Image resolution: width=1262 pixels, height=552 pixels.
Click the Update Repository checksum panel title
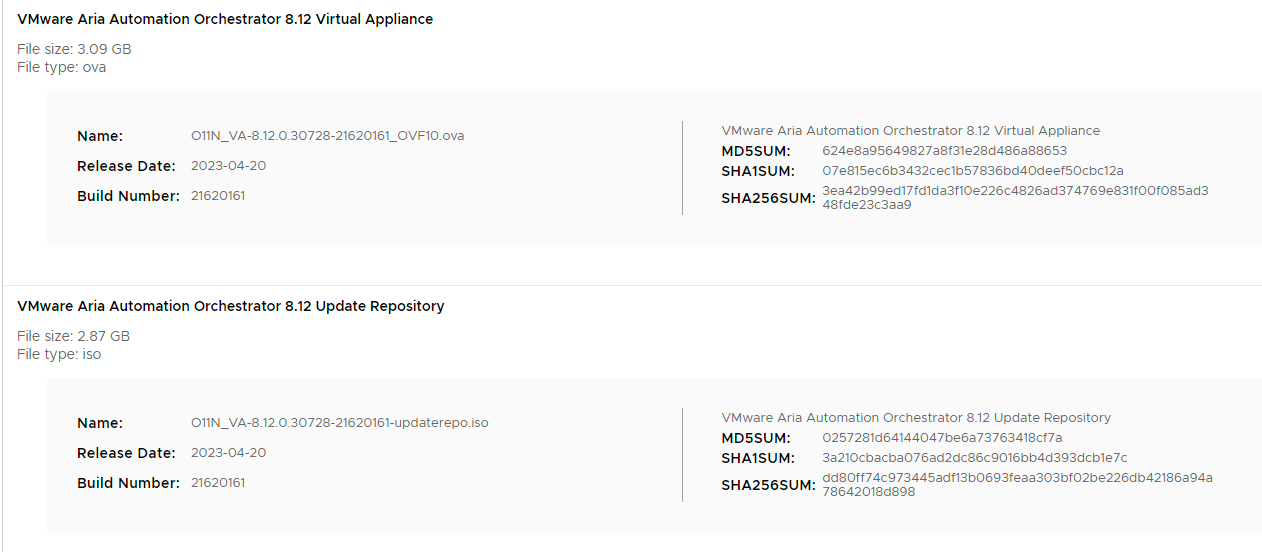916,418
